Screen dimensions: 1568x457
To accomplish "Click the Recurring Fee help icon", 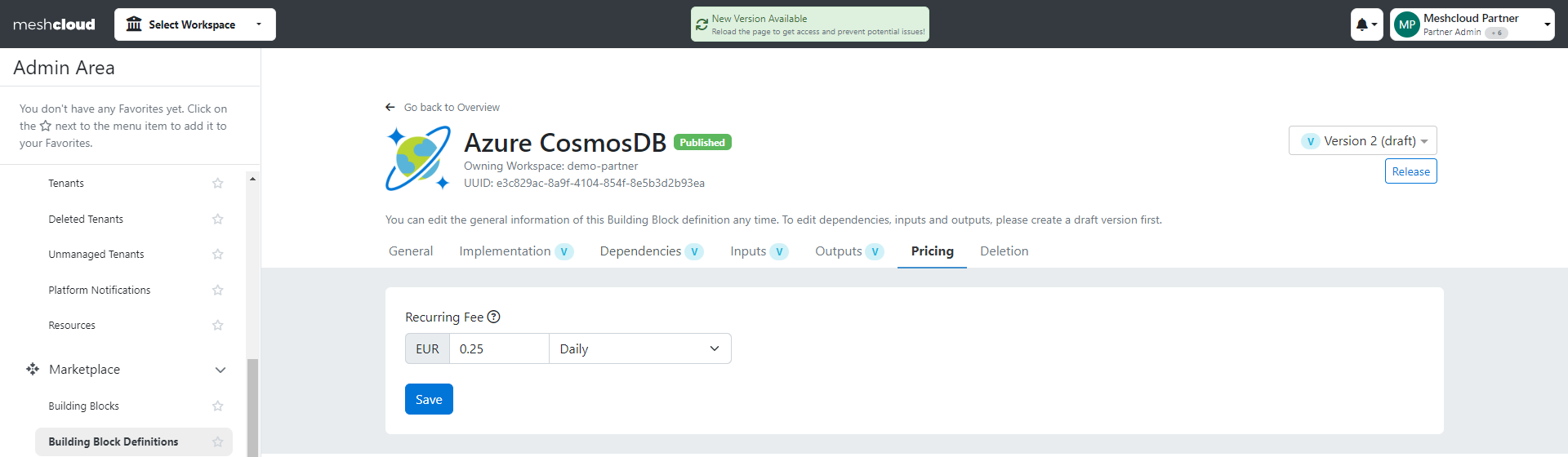I will click(x=493, y=317).
